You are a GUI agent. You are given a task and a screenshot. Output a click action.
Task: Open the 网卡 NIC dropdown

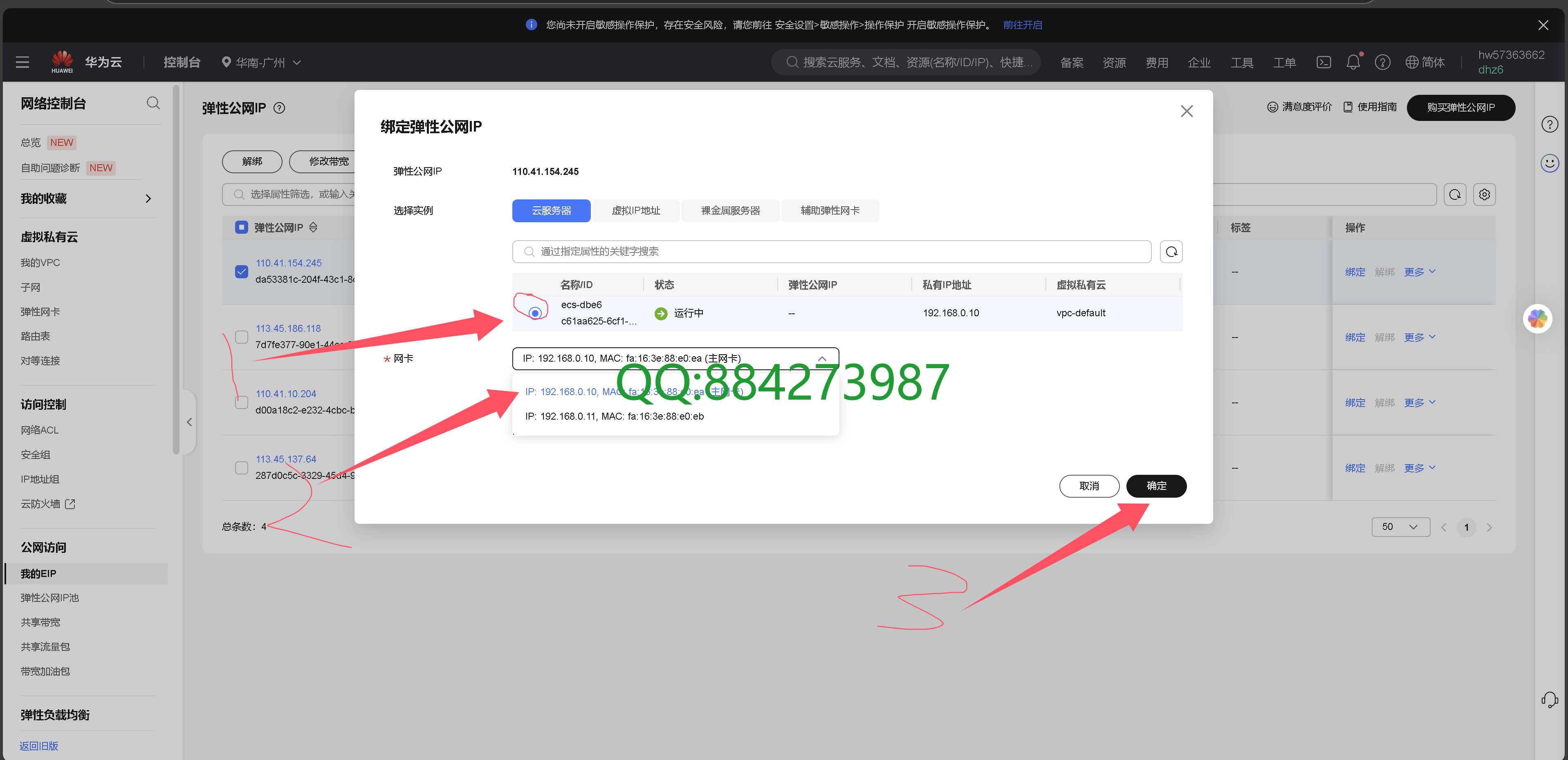pyautogui.click(x=675, y=358)
